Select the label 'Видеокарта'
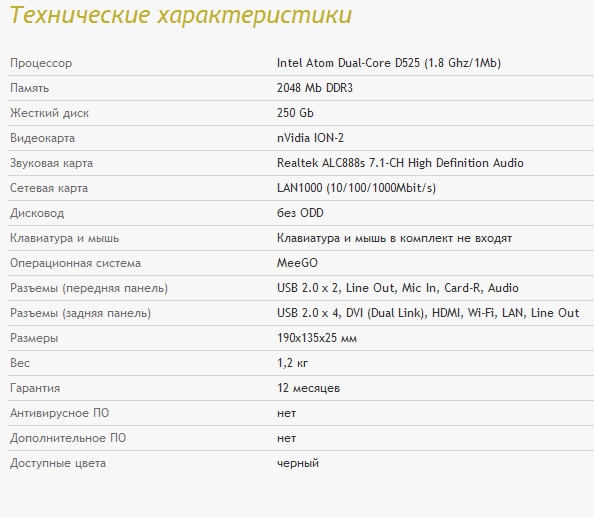Image resolution: width=594 pixels, height=518 pixels. 42,138
